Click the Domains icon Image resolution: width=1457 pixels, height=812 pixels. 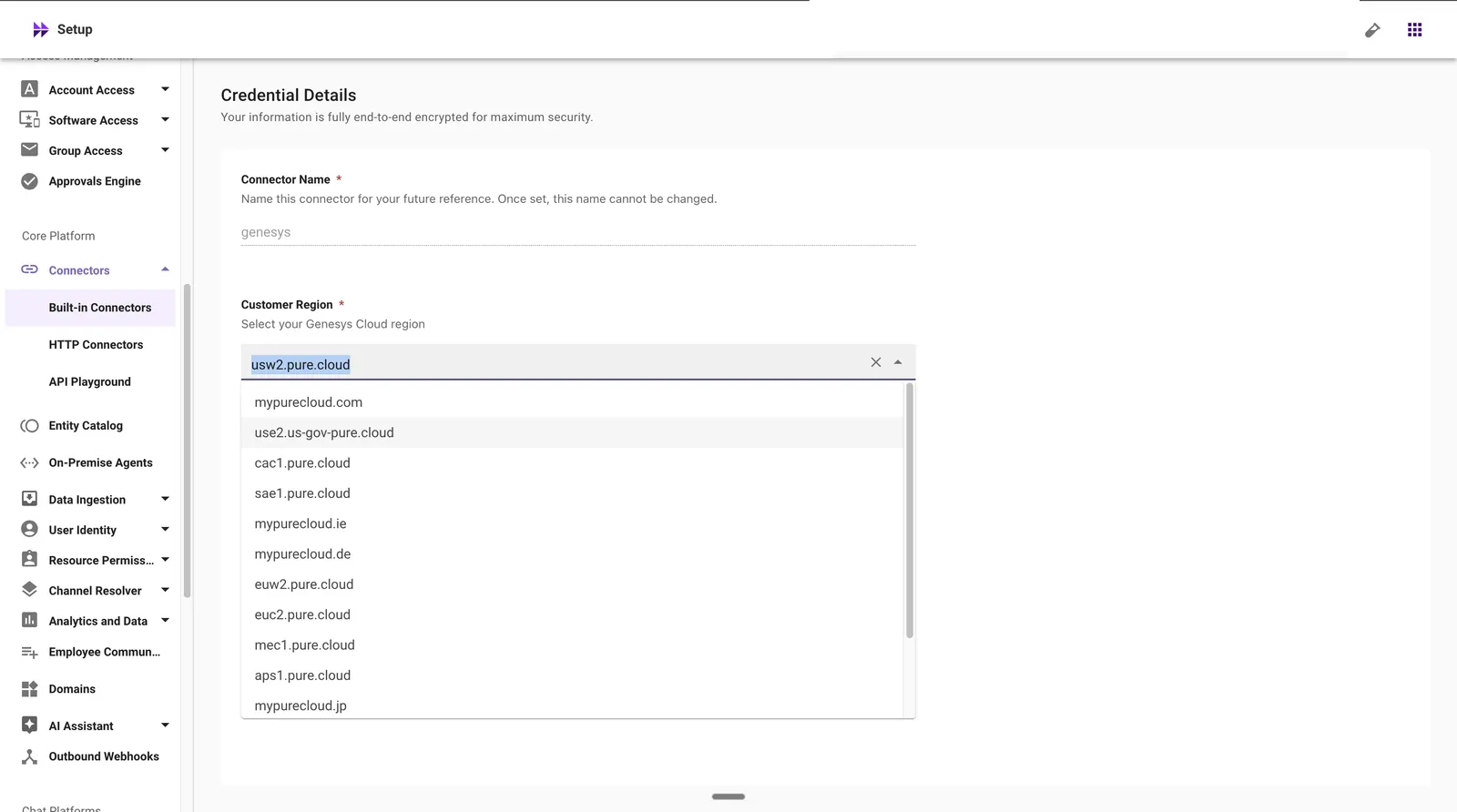pyautogui.click(x=29, y=688)
